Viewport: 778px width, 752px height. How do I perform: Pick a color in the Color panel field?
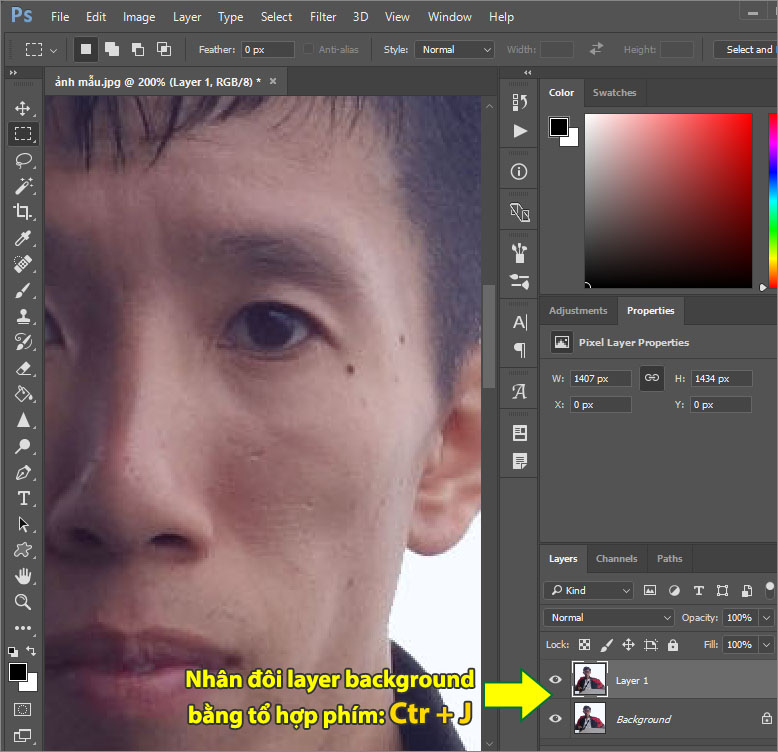tap(668, 201)
